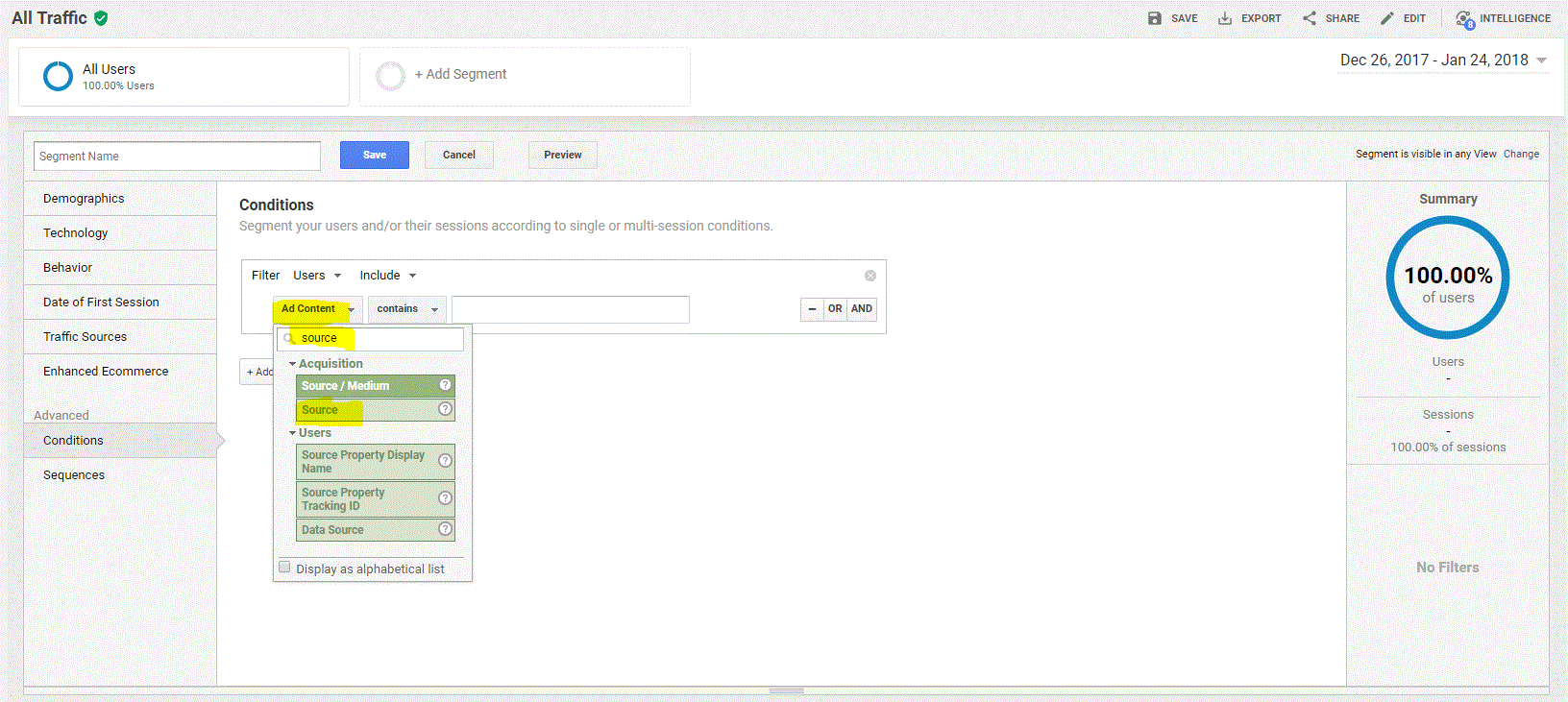The height and width of the screenshot is (702, 1568).
Task: Open the Sequences section
Action: (x=74, y=475)
